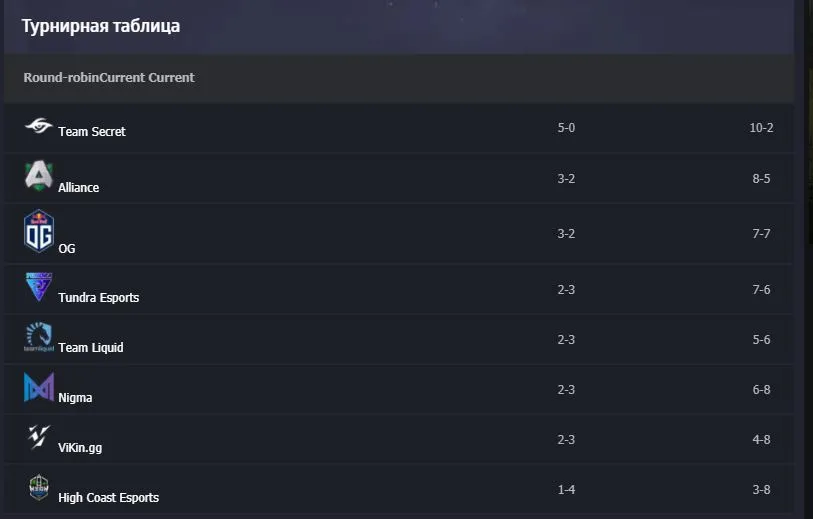This screenshot has height=519, width=813.
Task: Click the Alliance team logo
Action: (x=39, y=175)
